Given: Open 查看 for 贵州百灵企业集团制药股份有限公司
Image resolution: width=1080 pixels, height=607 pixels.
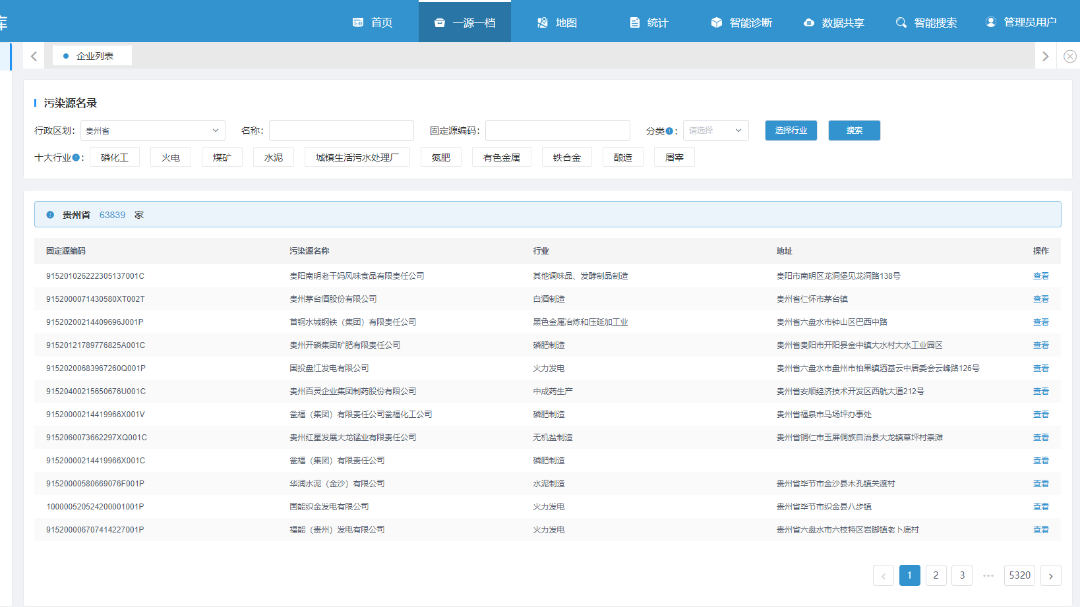Looking at the screenshot, I should (1041, 391).
